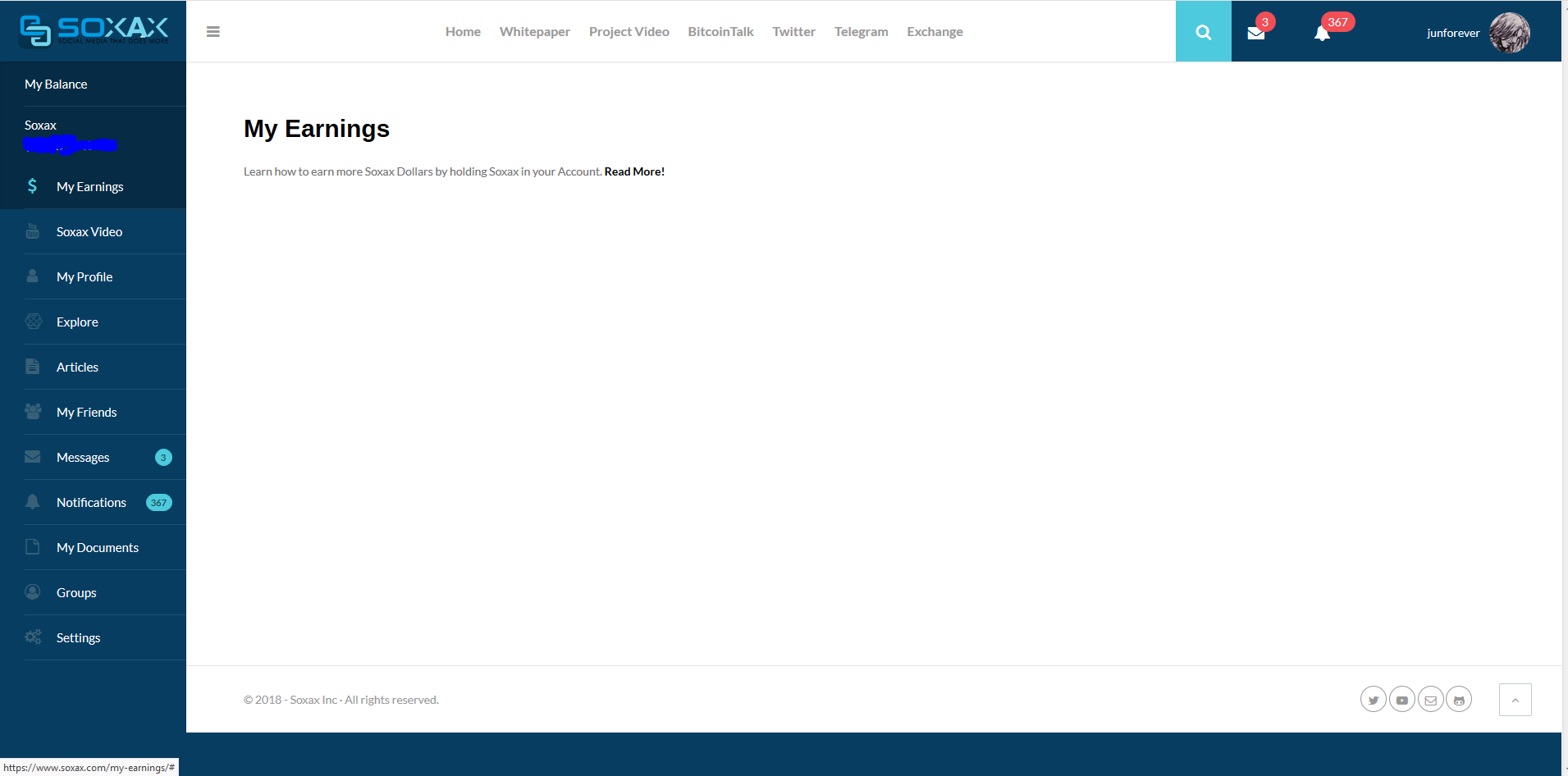
Task: Open the Exchange nav link
Action: 935,32
